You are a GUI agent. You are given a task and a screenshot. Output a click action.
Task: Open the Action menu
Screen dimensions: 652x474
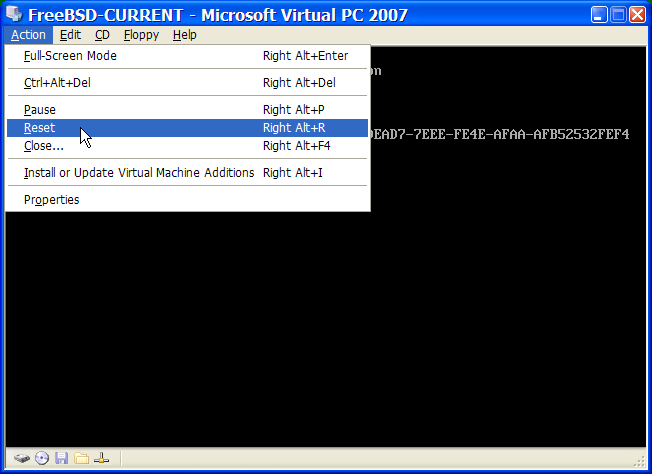pyautogui.click(x=28, y=35)
